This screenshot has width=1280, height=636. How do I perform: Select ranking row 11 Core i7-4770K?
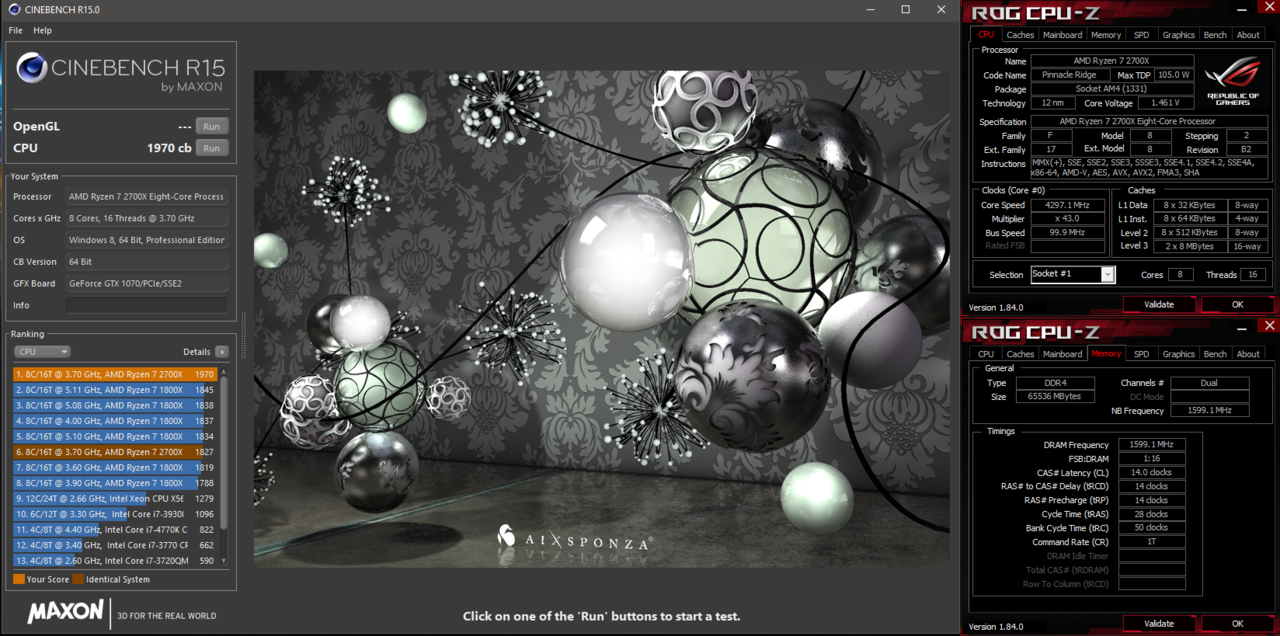[x=115, y=529]
